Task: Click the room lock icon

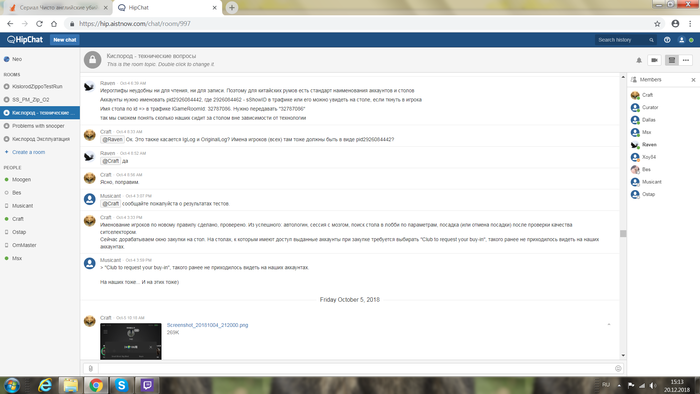Action: [x=92, y=60]
